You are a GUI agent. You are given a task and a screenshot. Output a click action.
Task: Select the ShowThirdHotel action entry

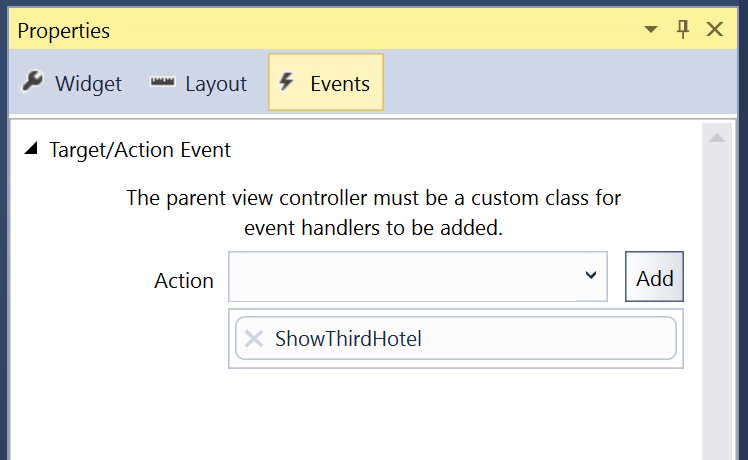click(x=456, y=338)
